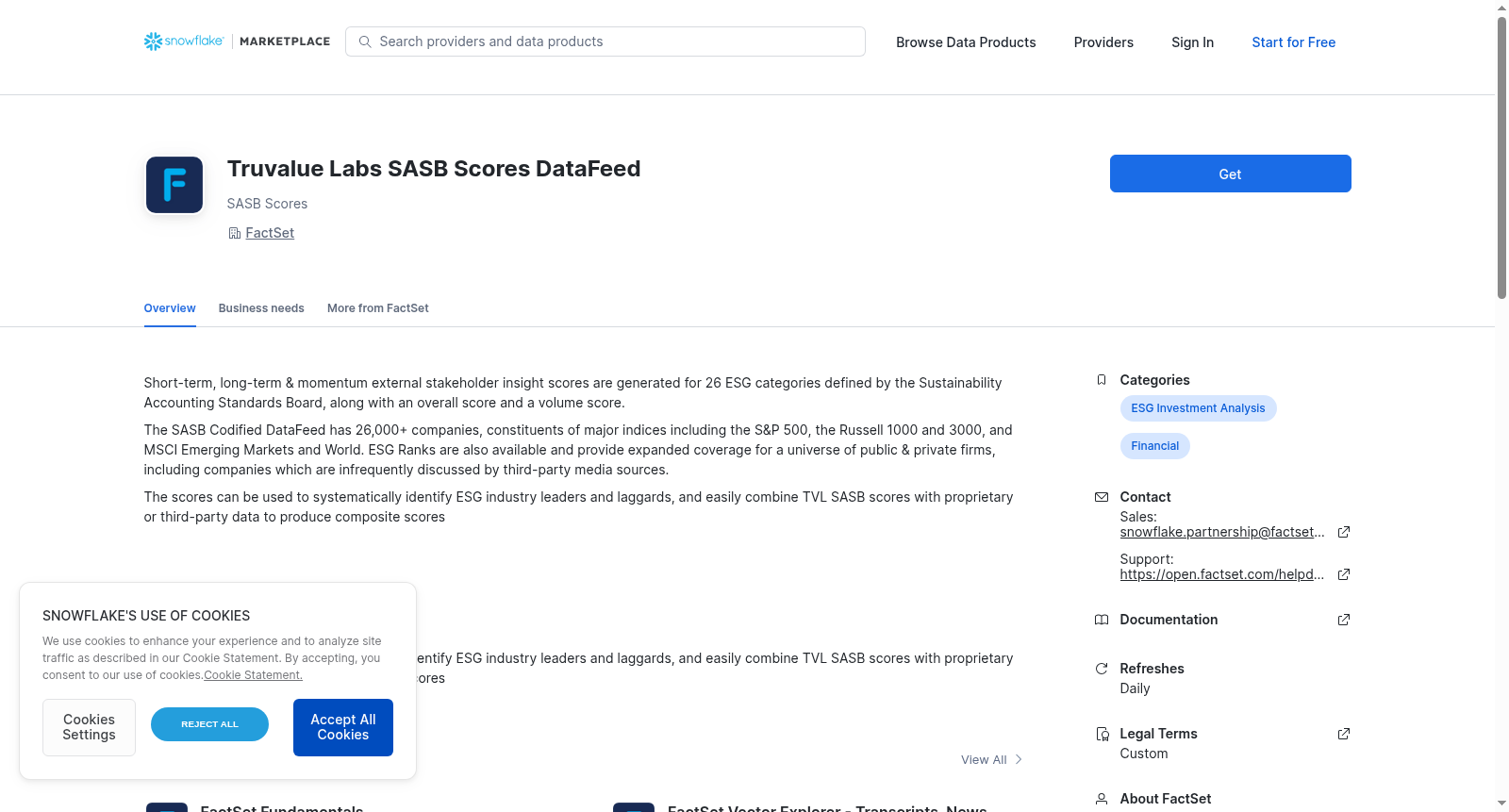Open sales email external link icon
Viewport: 1509px width, 812px height.
click(x=1344, y=532)
